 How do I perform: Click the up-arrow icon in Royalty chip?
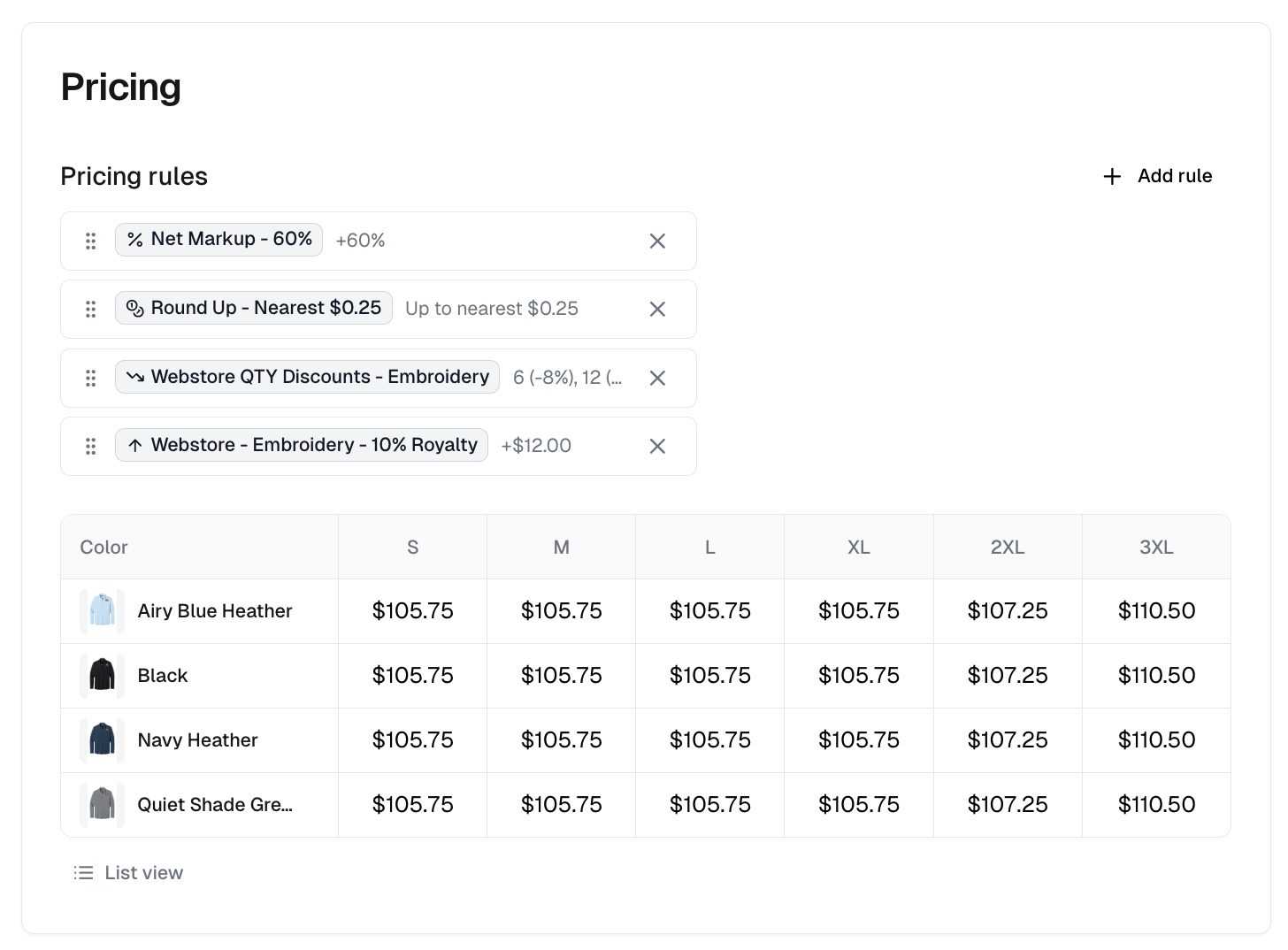tap(134, 445)
